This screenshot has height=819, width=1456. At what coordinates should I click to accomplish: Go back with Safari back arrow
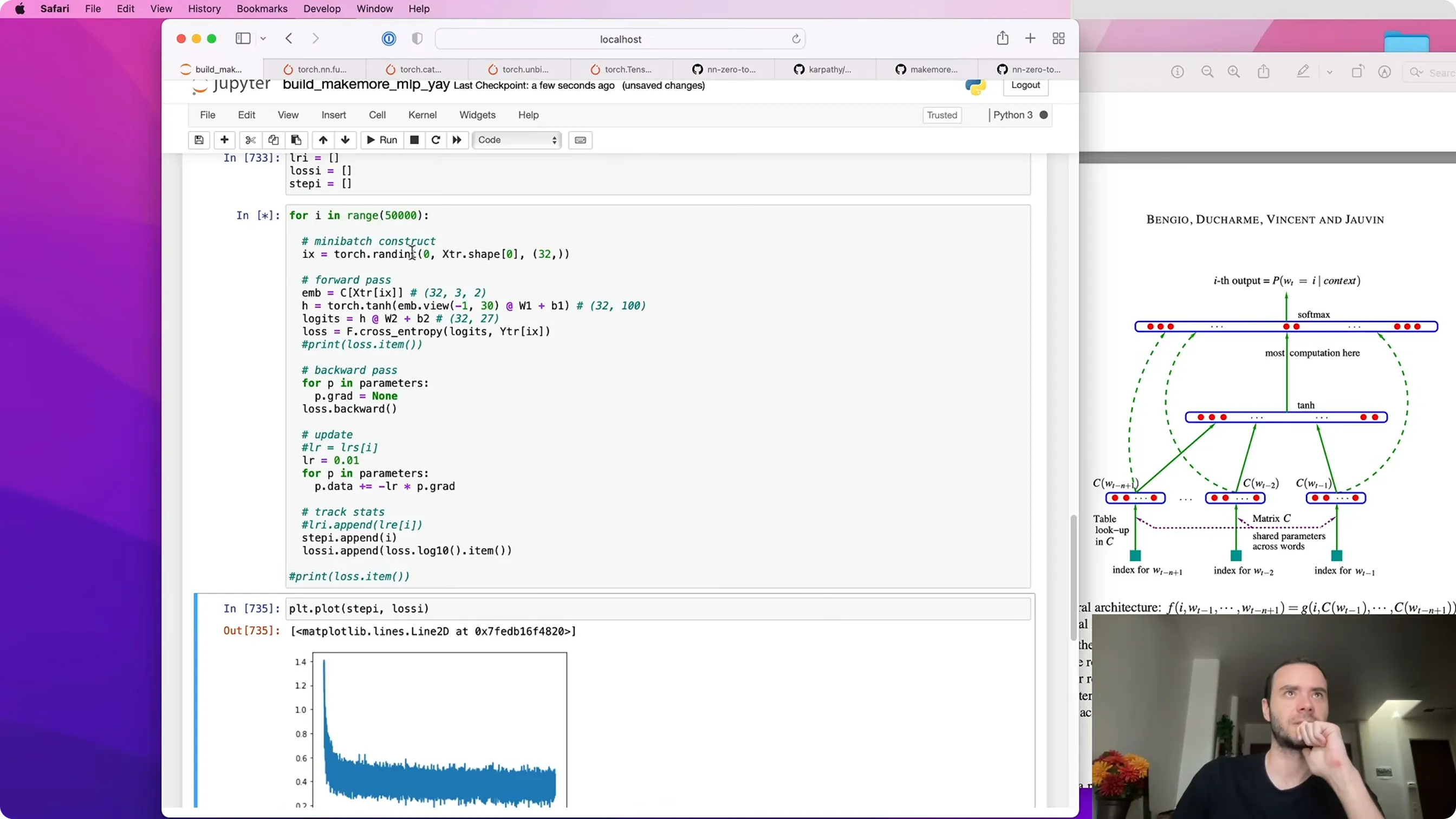pos(289,38)
